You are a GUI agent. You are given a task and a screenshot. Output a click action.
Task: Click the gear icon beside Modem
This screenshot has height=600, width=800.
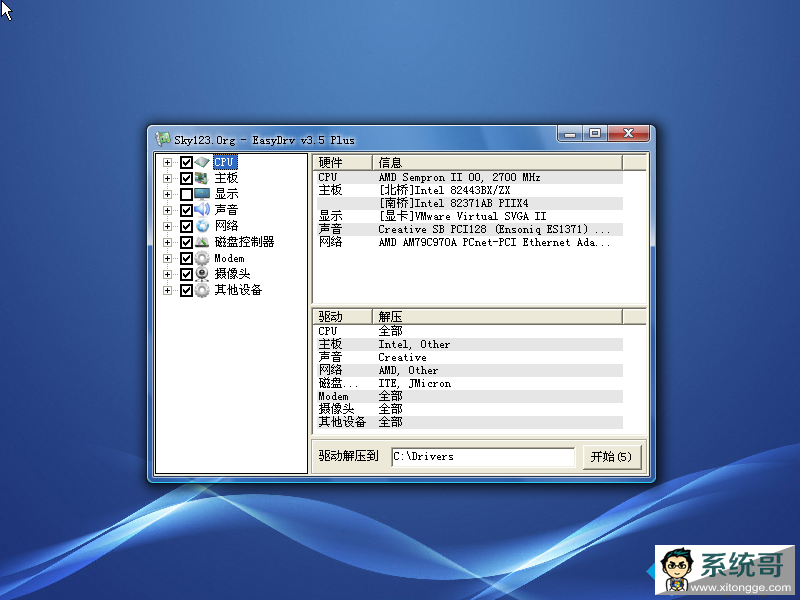pyautogui.click(x=202, y=258)
